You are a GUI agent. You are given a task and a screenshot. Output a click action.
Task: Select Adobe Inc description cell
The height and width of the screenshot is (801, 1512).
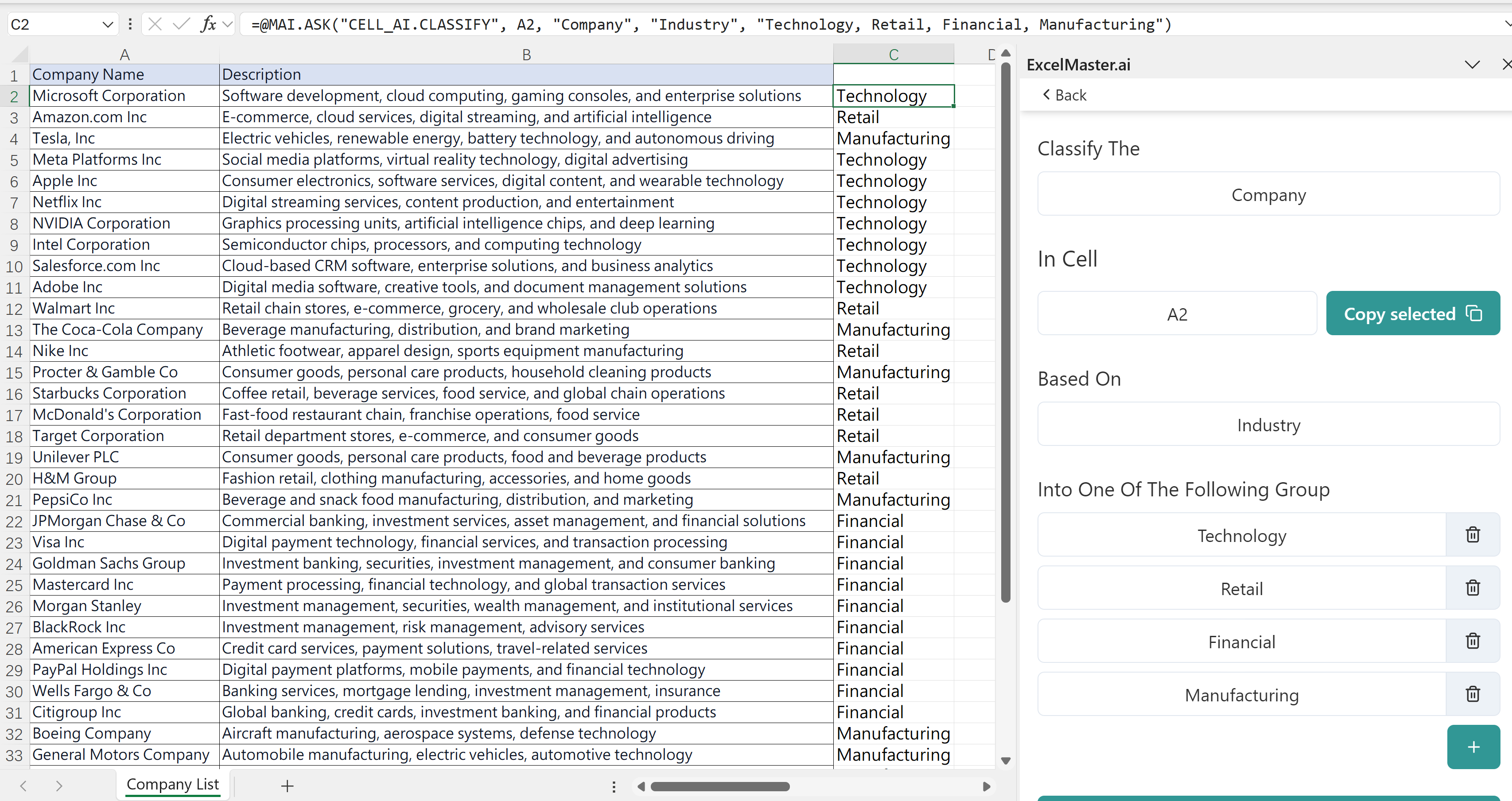pos(526,287)
